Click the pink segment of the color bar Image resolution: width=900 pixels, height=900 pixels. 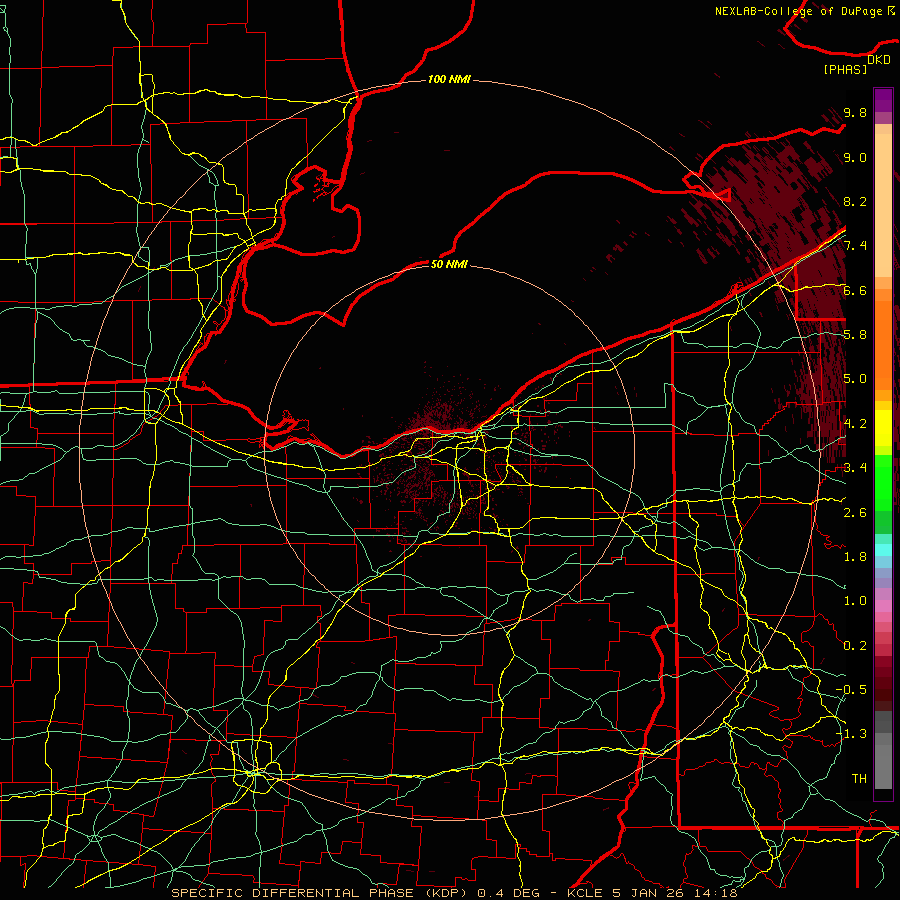click(883, 606)
